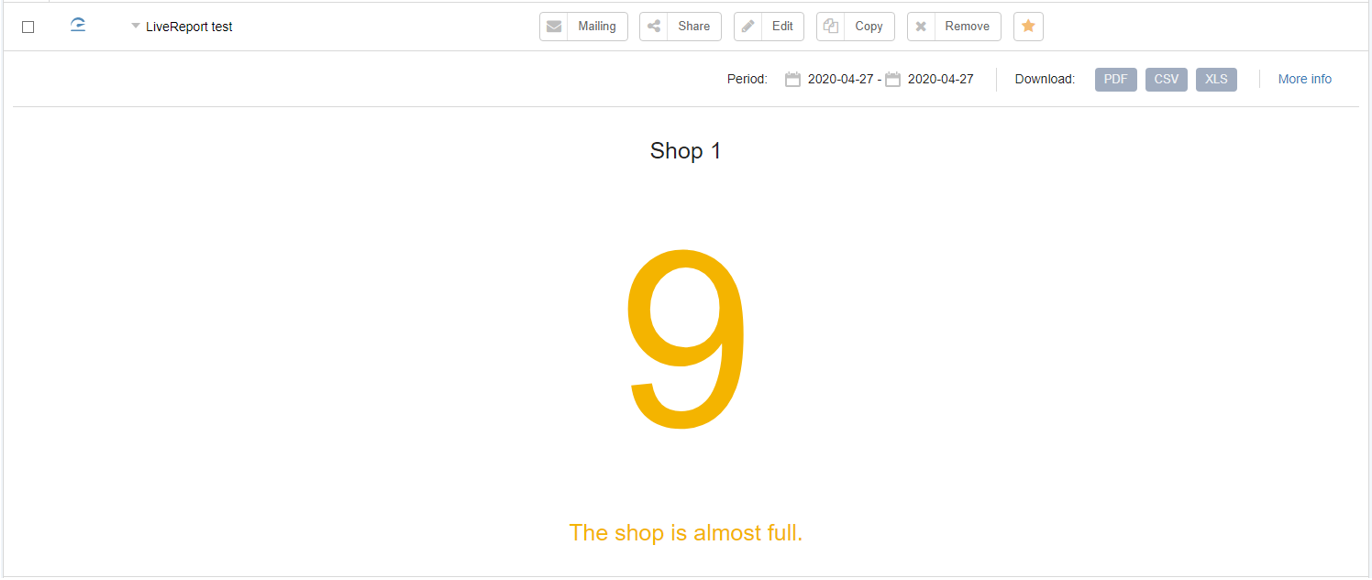Image resolution: width=1372 pixels, height=580 pixels.
Task: Click the blue LiveReport gauge icon
Action: coord(78,25)
